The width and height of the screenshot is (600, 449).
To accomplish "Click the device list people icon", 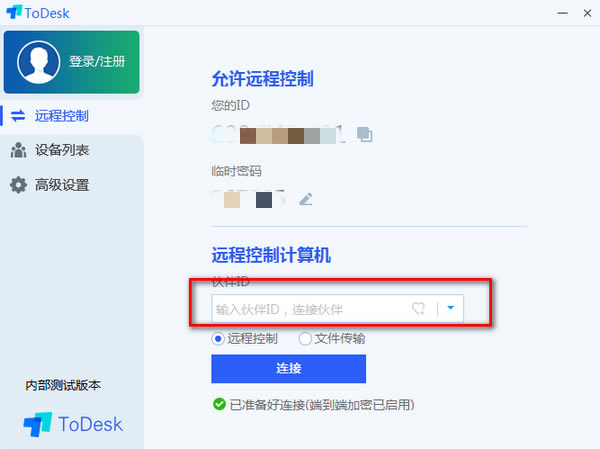I will tap(18, 150).
